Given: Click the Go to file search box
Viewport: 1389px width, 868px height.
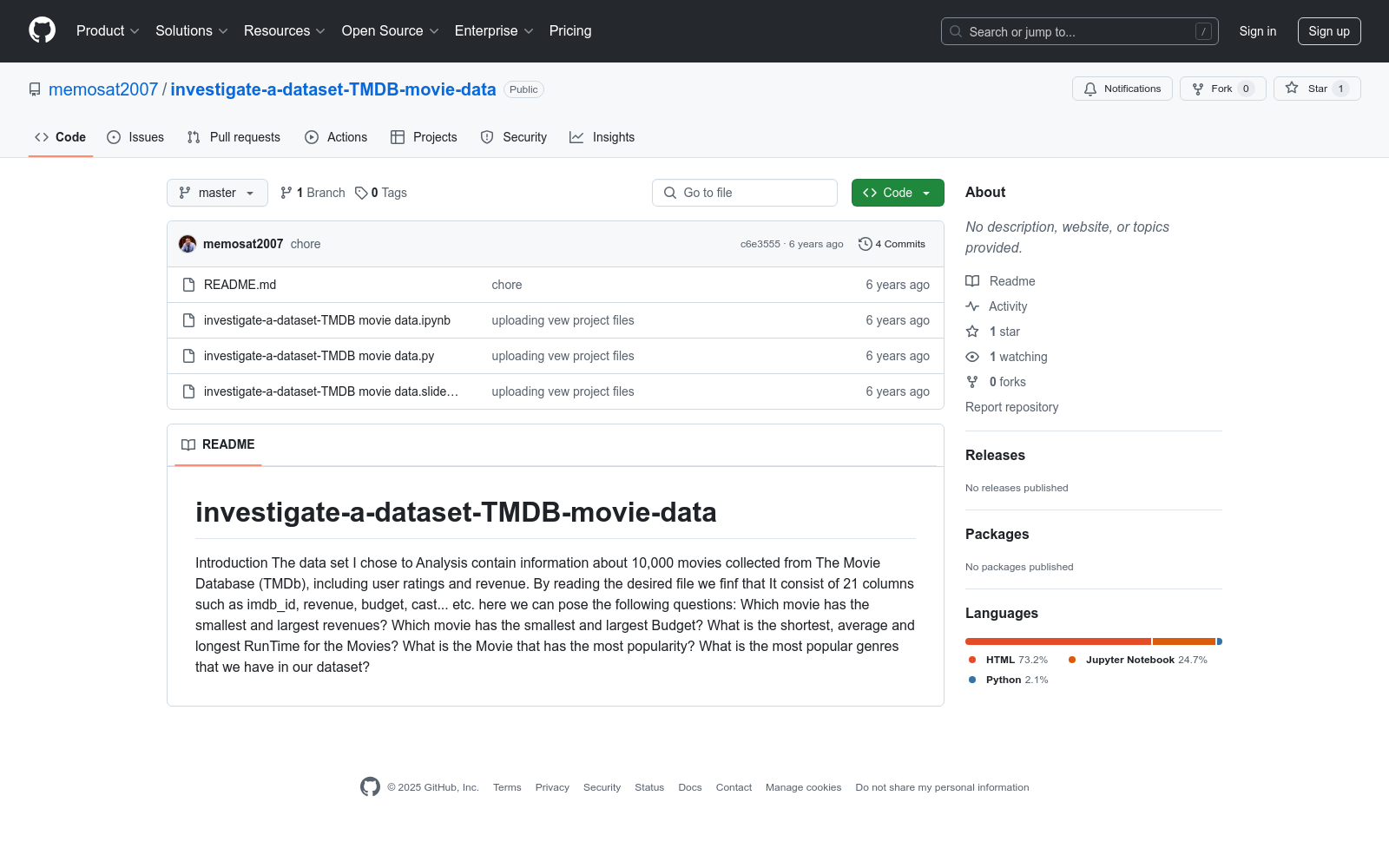Looking at the screenshot, I should pos(745,193).
